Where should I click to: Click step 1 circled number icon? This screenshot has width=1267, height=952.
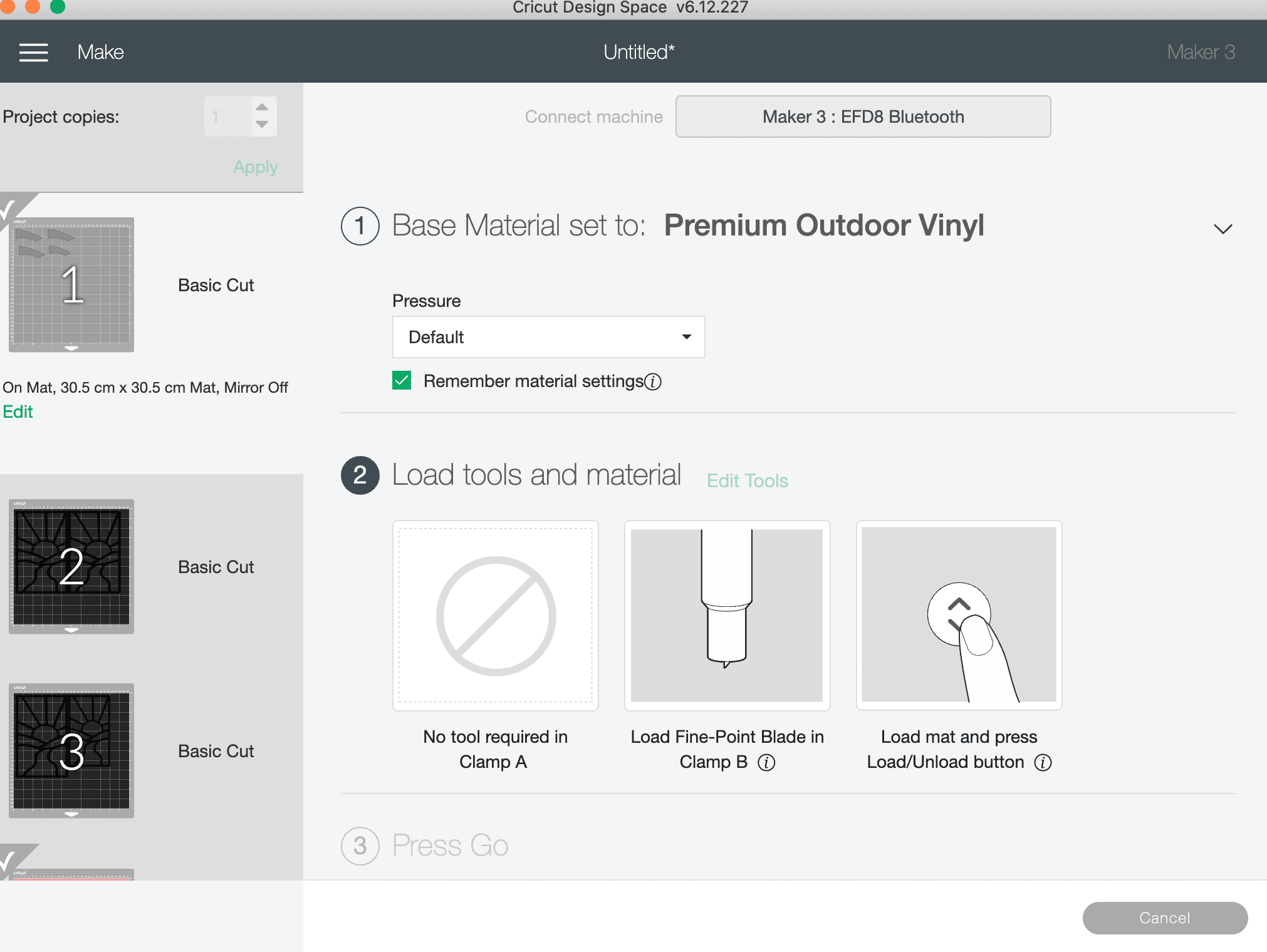click(360, 226)
